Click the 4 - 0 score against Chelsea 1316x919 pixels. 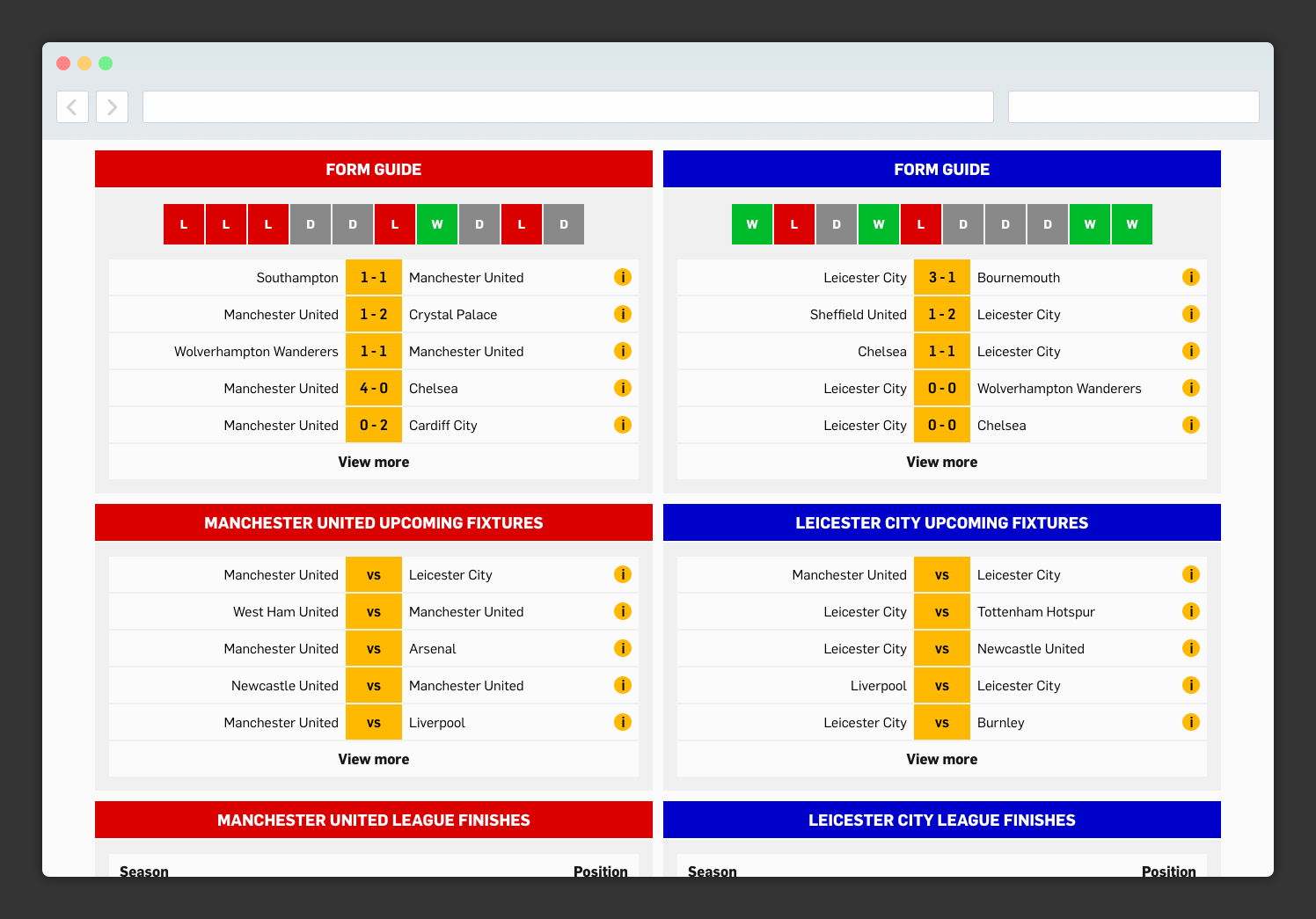tap(374, 388)
